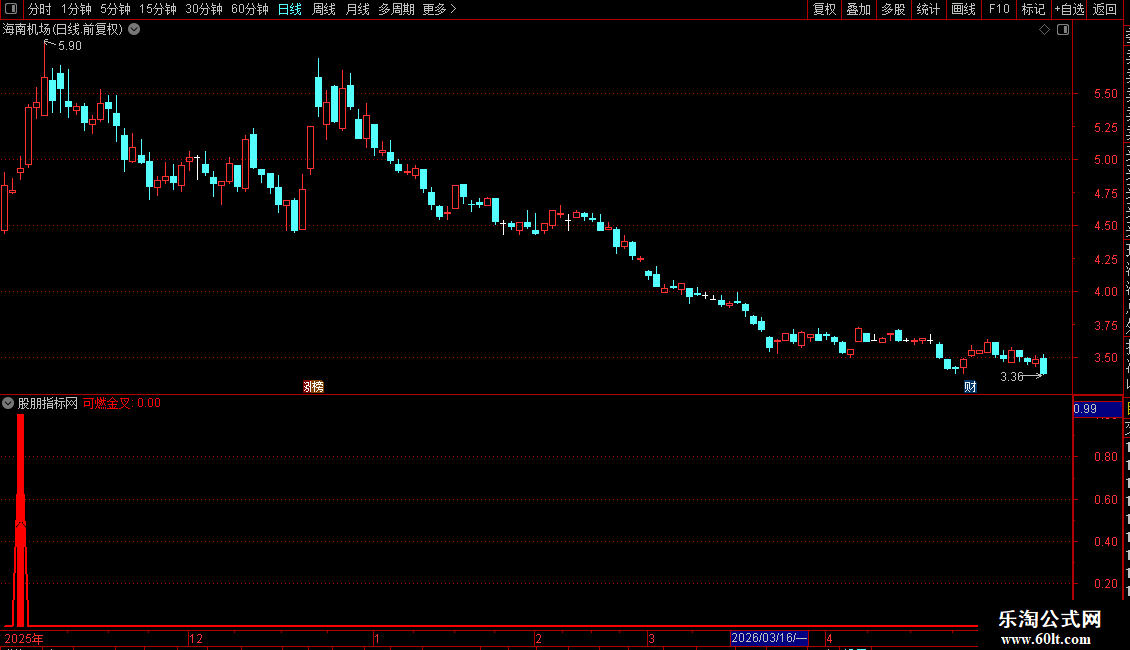Select the 15分钟 period tab

[x=158, y=9]
